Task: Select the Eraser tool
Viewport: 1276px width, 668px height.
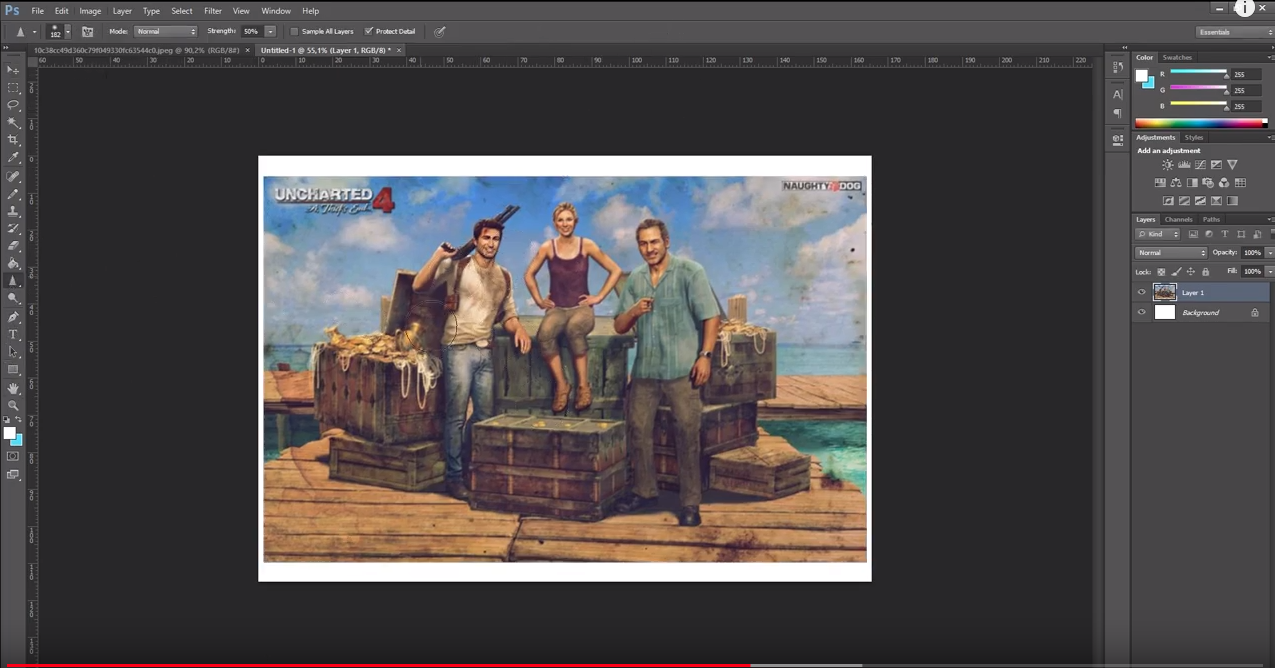Action: coord(13,246)
